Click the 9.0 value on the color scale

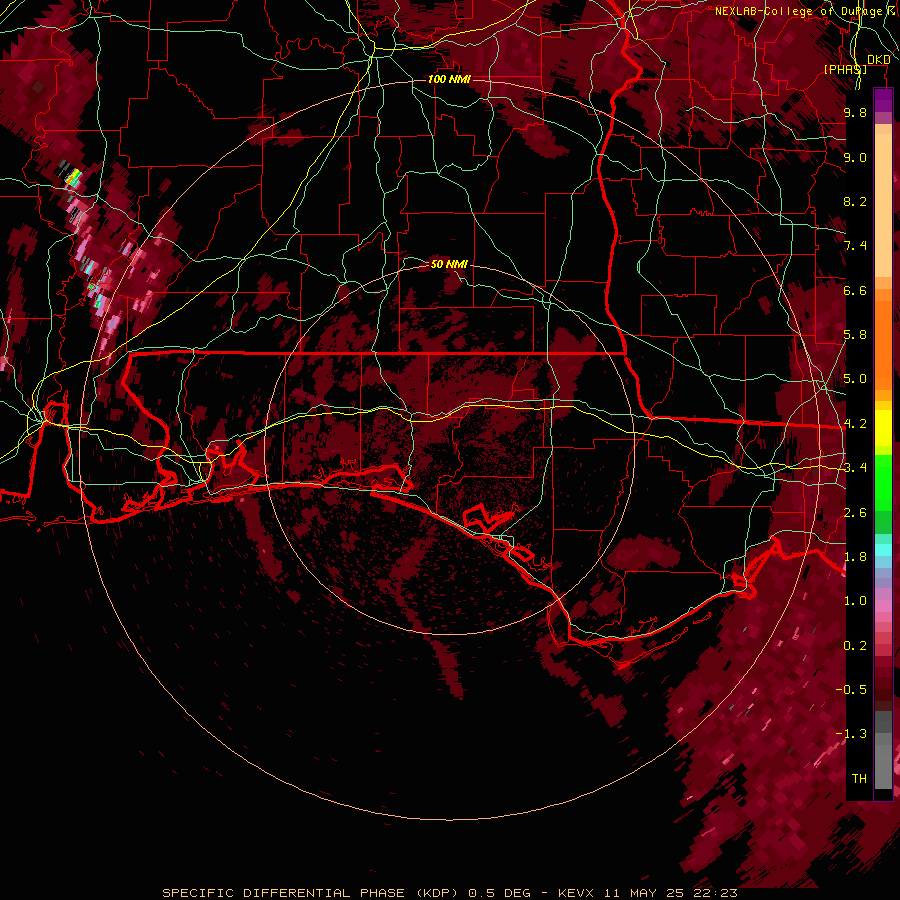pyautogui.click(x=855, y=157)
